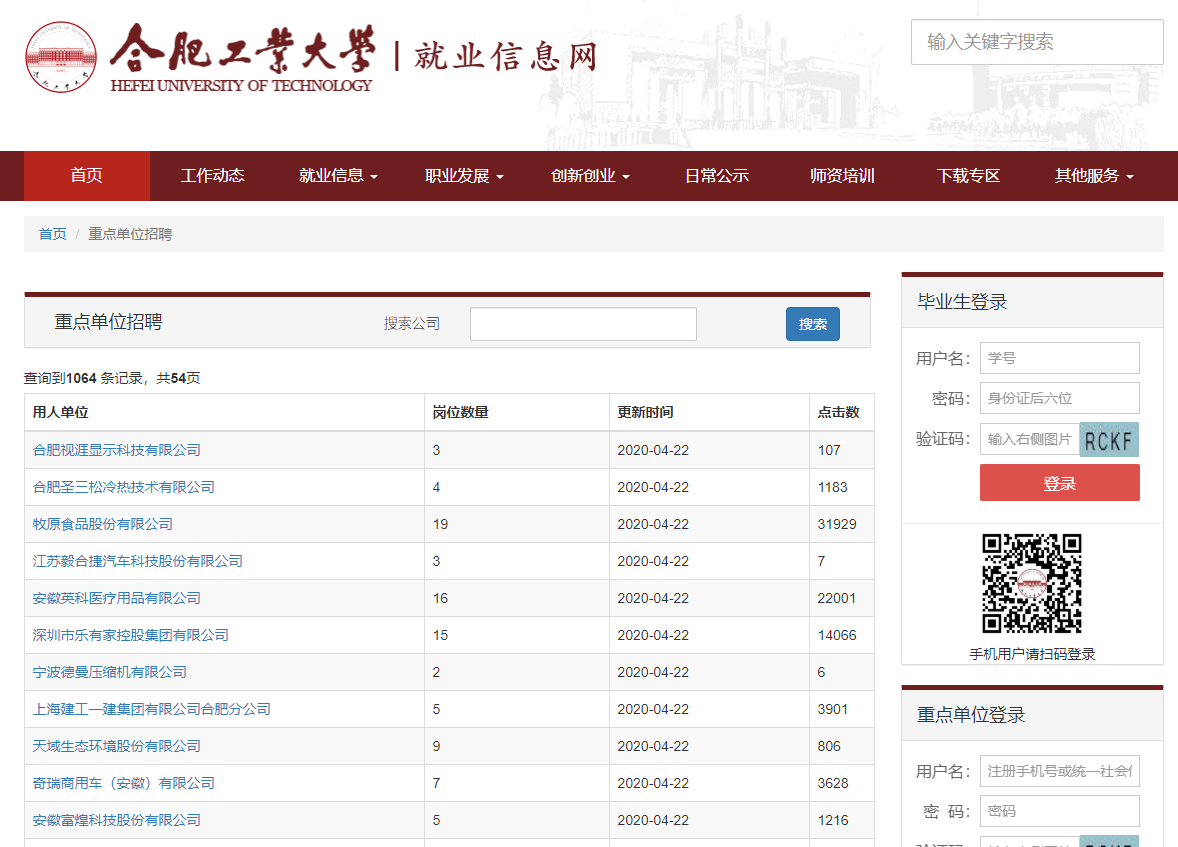This screenshot has width=1178, height=847.
Task: Open the 日常公示 menu item
Action: pyautogui.click(x=716, y=175)
